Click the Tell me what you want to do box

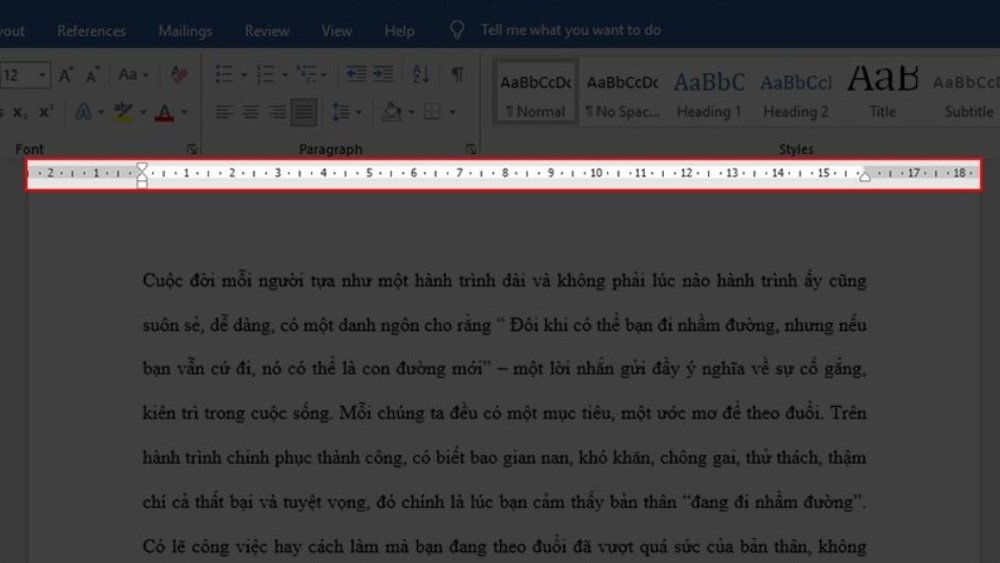[570, 30]
